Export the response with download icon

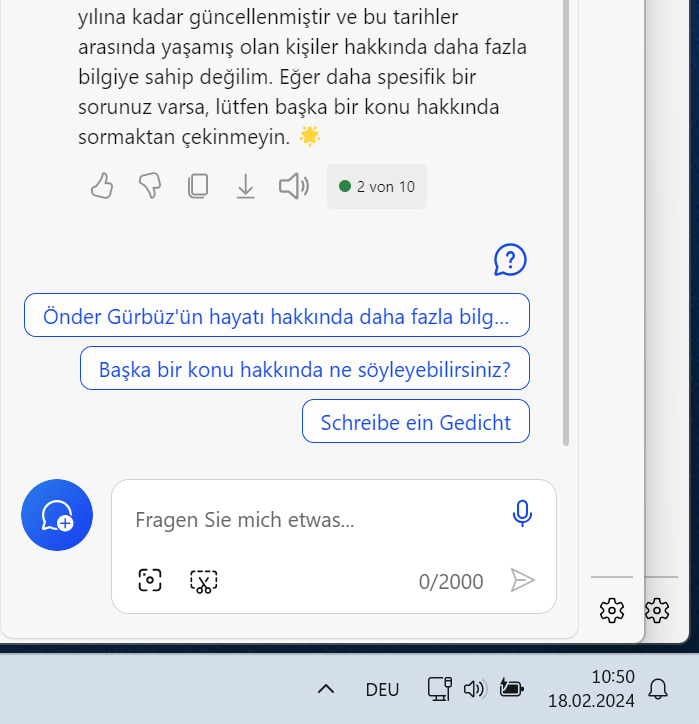tap(246, 186)
